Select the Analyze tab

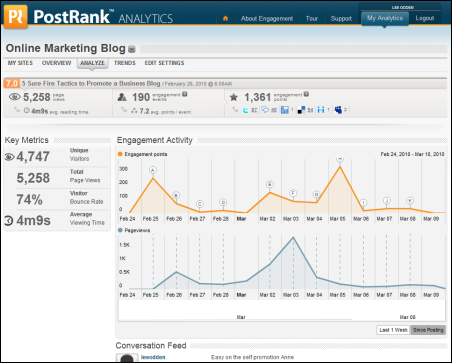pyautogui.click(x=92, y=63)
